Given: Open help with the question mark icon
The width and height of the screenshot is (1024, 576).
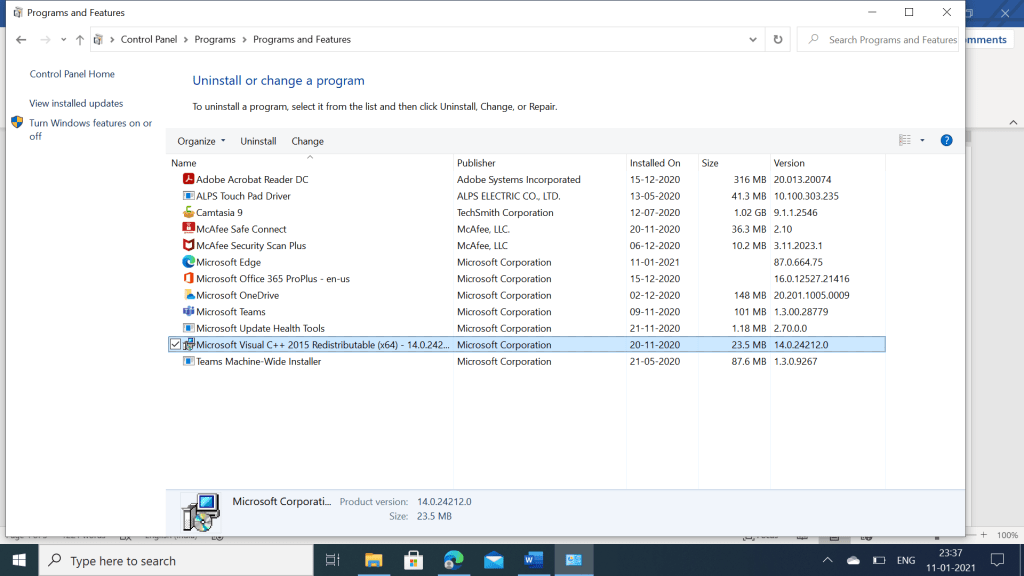Looking at the screenshot, I should tap(946, 140).
